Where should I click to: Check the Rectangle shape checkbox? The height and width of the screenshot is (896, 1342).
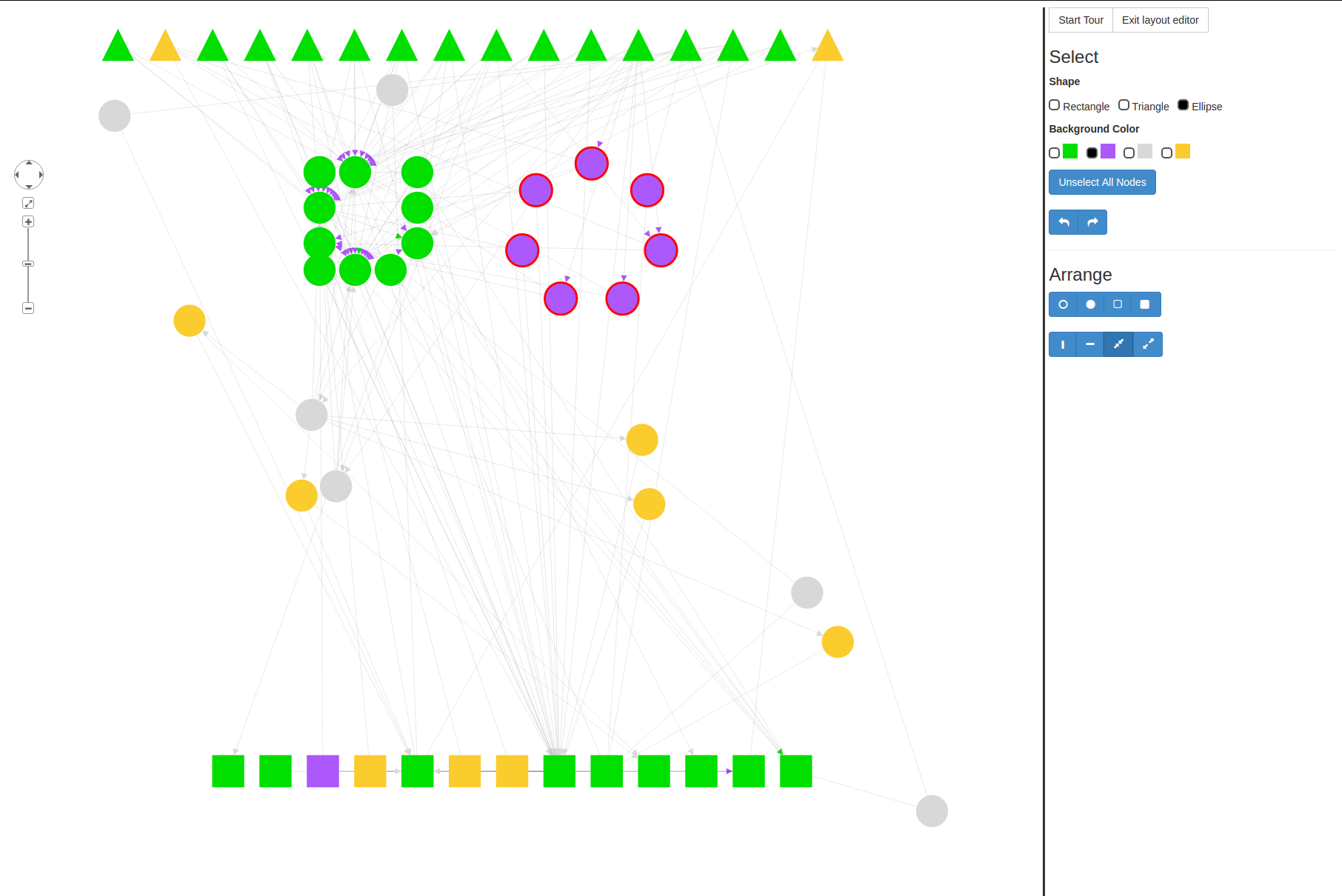click(x=1055, y=105)
